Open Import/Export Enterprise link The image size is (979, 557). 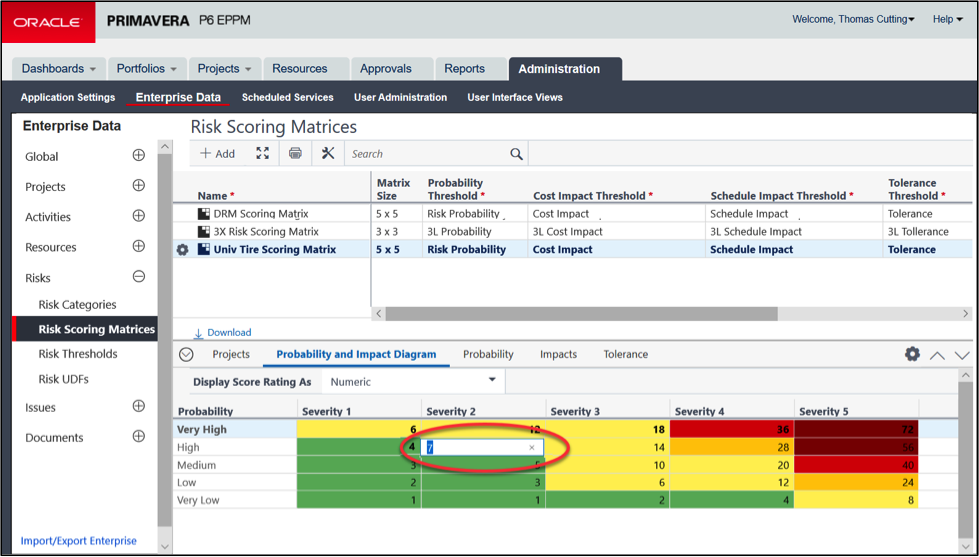click(x=79, y=541)
